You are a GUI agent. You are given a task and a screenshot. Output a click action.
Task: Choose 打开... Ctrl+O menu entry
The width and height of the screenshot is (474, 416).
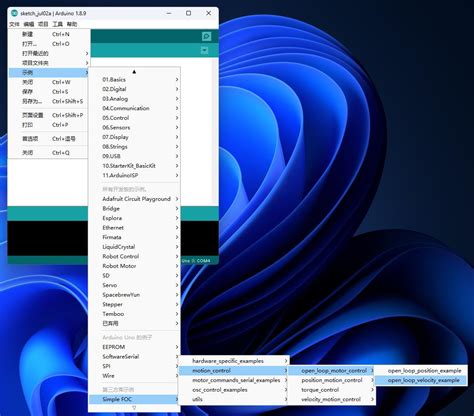[x=49, y=44]
